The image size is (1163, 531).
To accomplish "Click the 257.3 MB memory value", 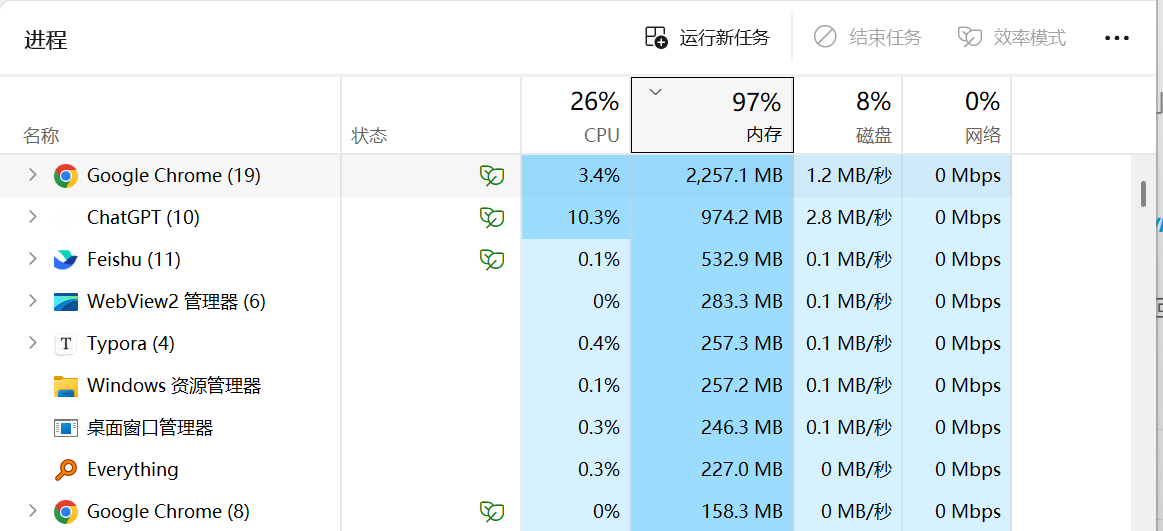I will [742, 344].
